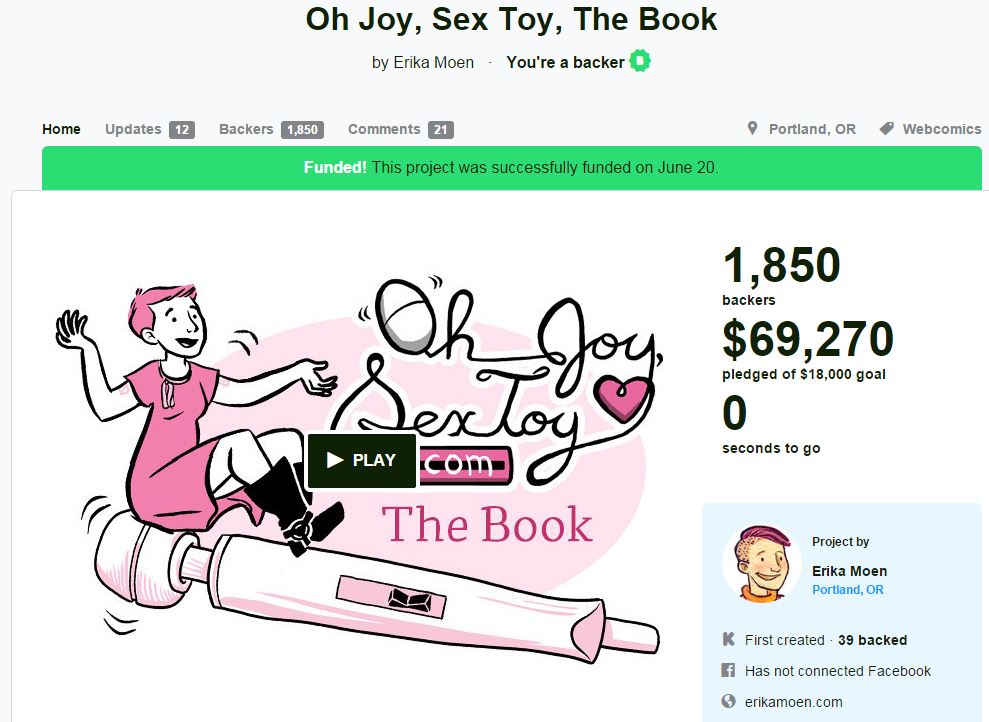Click the globe website icon

tap(728, 701)
